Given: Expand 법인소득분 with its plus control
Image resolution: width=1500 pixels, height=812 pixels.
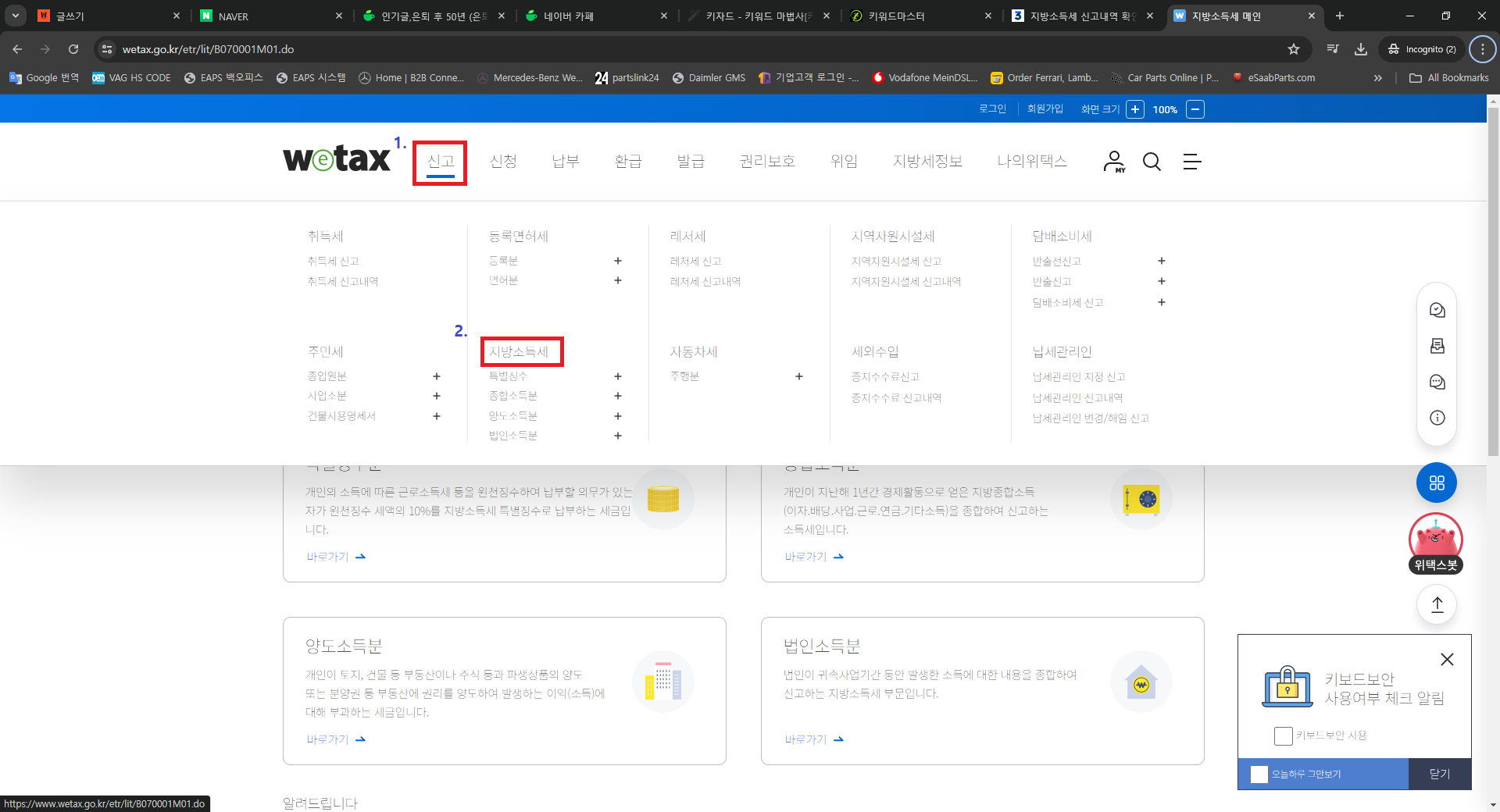Looking at the screenshot, I should pos(617,436).
